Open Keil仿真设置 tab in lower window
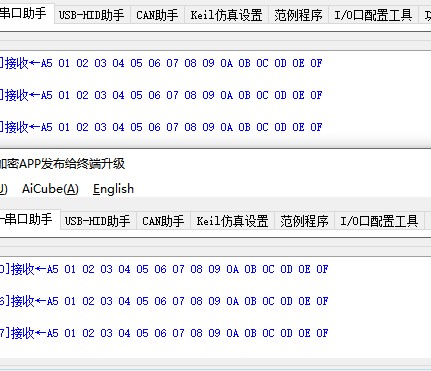This screenshot has width=431, height=371. [x=232, y=221]
